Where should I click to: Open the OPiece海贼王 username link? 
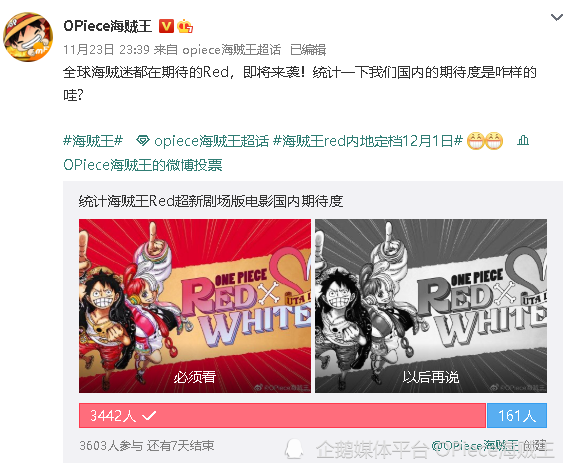[x=107, y=26]
